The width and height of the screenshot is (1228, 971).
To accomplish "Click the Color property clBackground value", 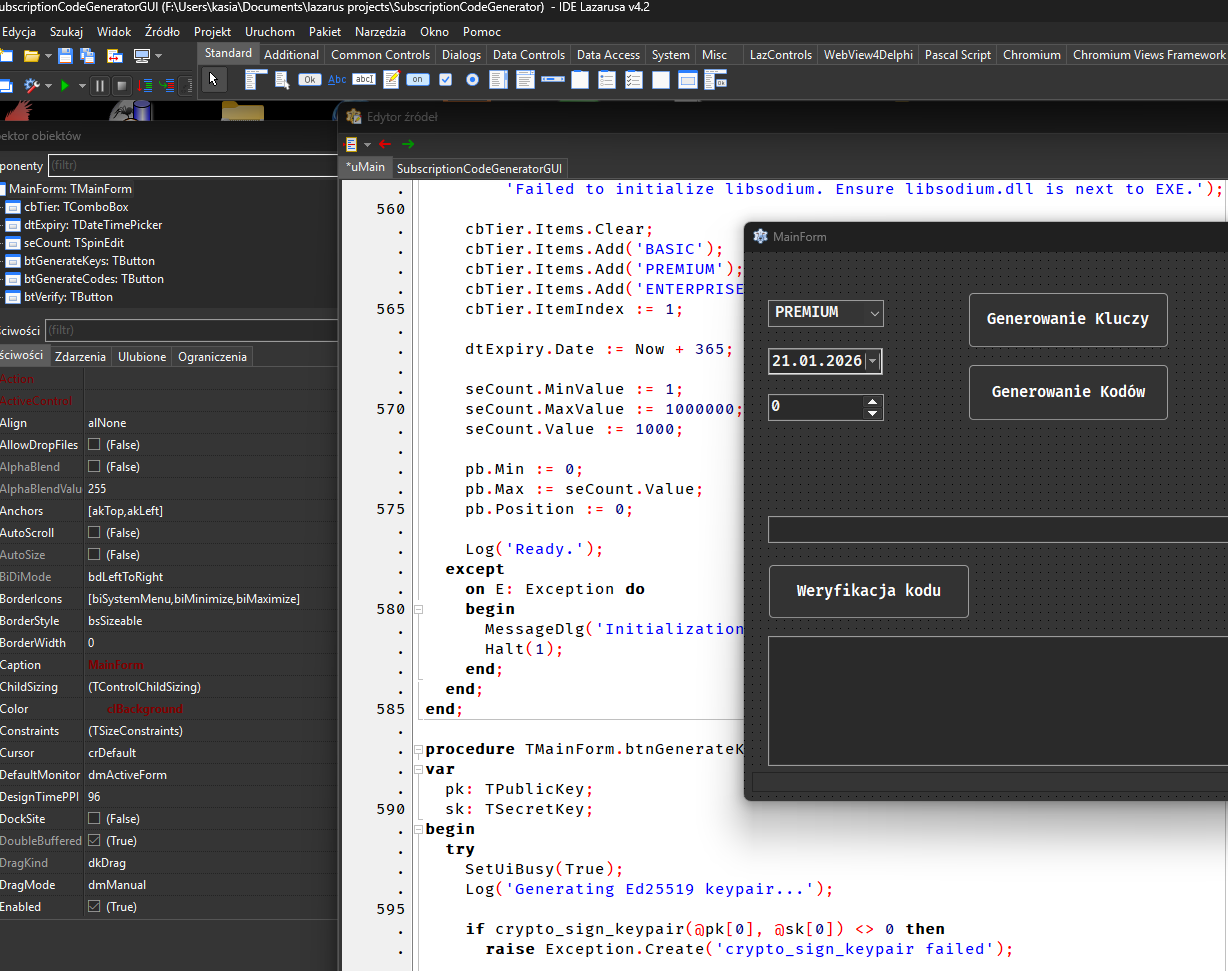I will (x=144, y=709).
